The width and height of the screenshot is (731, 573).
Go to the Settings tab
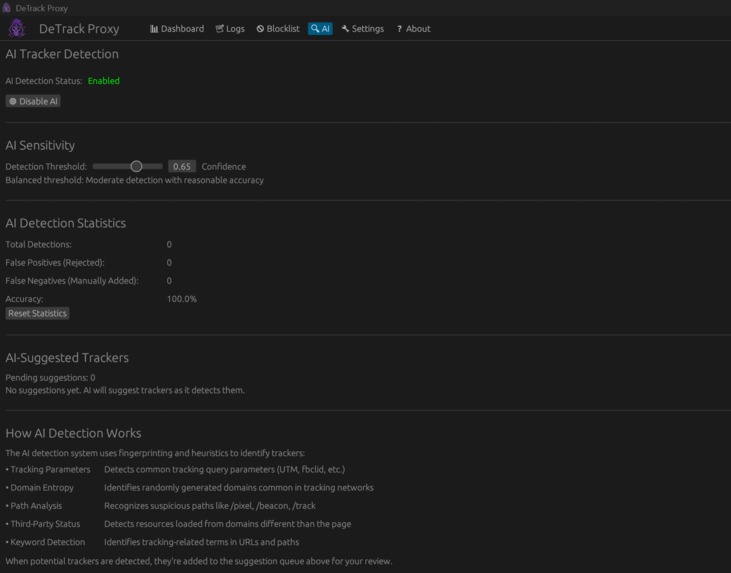363,29
